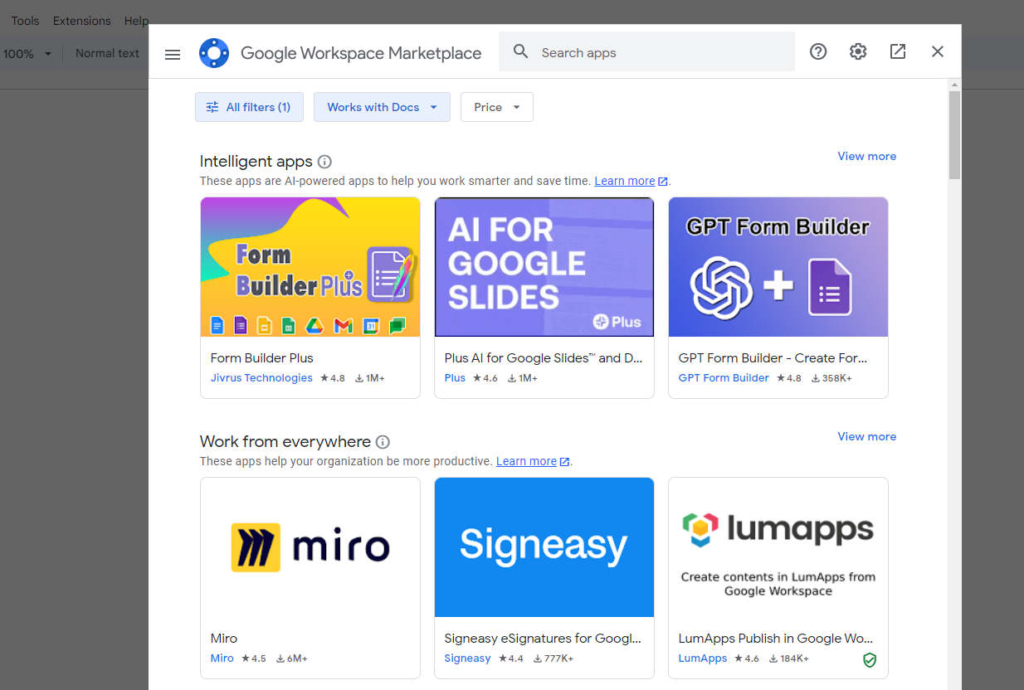Screen dimensions: 1024x690
Task: Open the Miro app card
Action: coord(310,577)
